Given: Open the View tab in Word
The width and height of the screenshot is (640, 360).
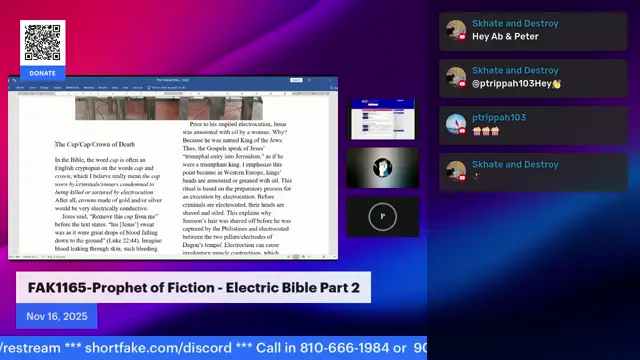Looking at the screenshot, I should 115,87.
